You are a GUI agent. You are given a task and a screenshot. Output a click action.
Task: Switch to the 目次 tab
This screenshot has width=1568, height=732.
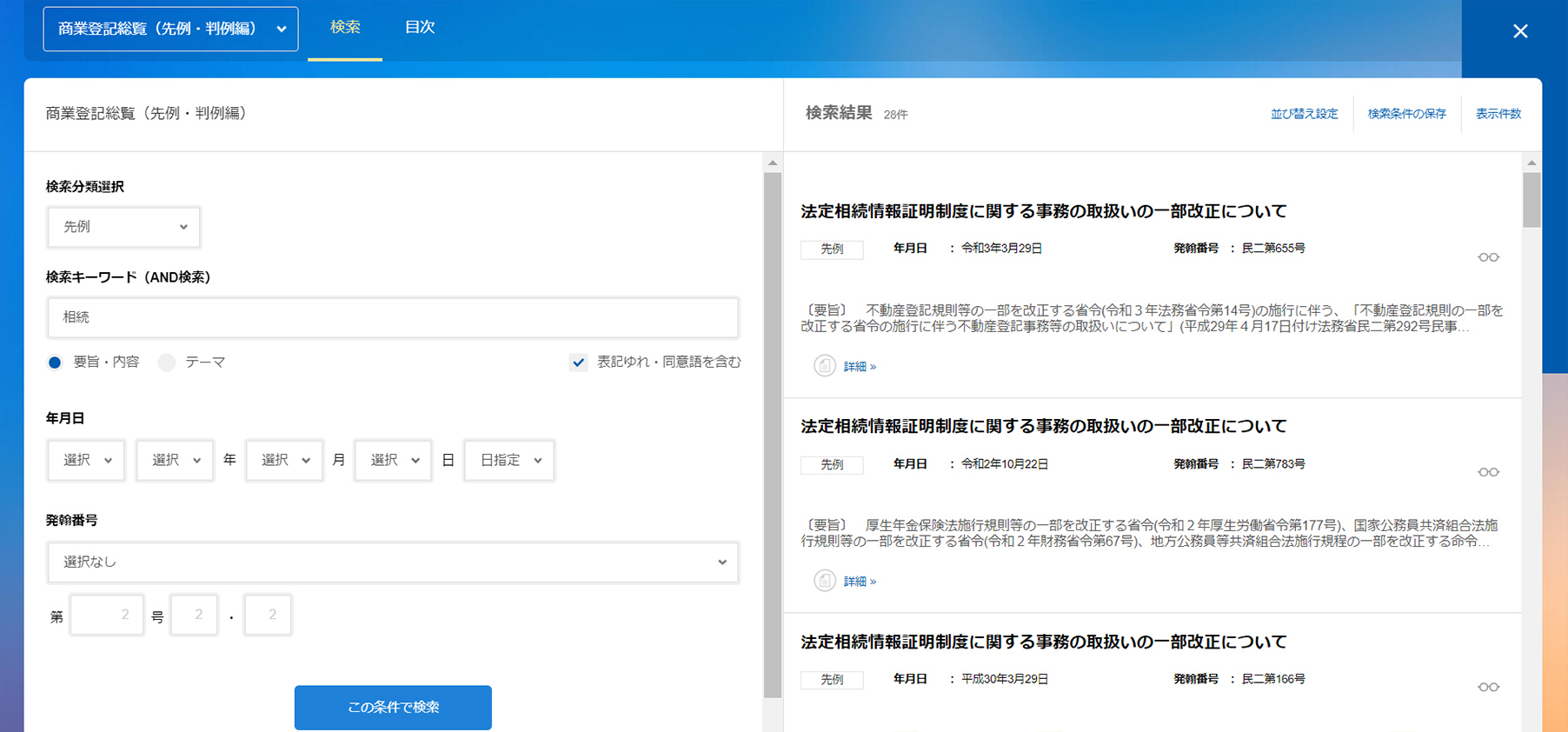point(420,28)
